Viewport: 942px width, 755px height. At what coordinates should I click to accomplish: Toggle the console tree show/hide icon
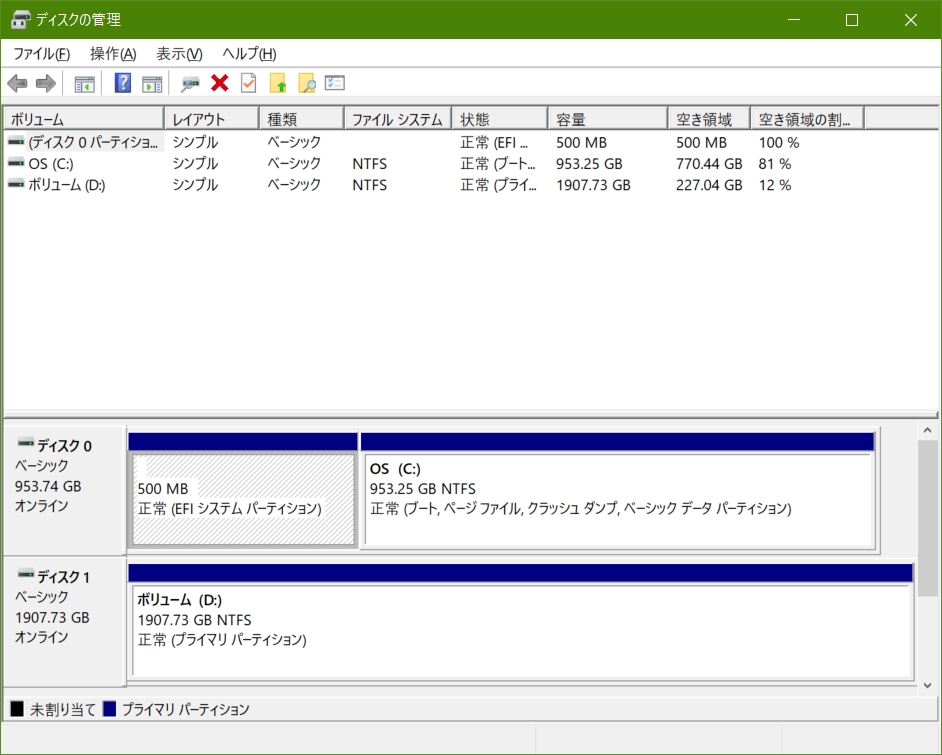click(85, 83)
